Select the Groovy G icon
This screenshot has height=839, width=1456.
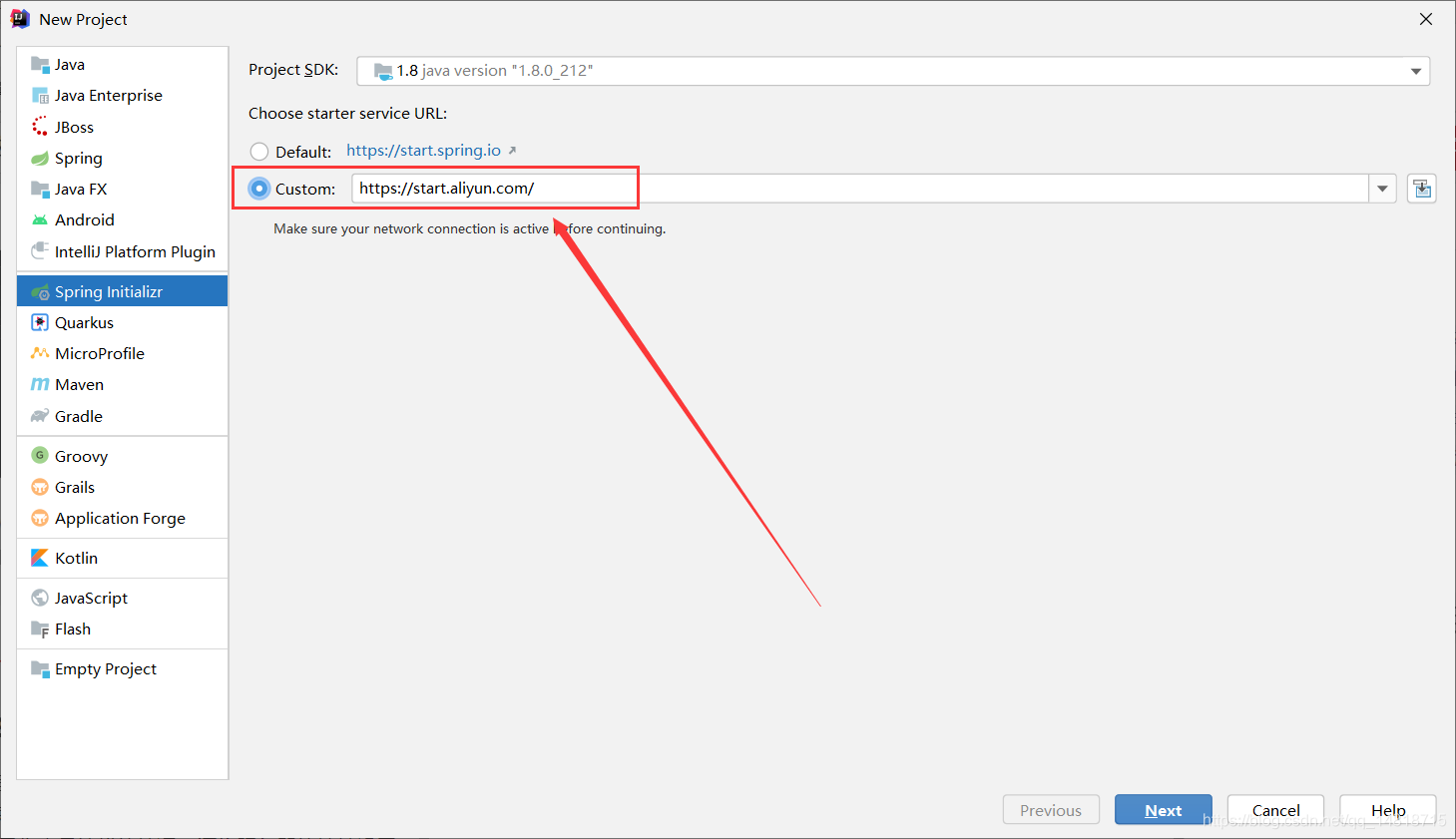pos(40,456)
